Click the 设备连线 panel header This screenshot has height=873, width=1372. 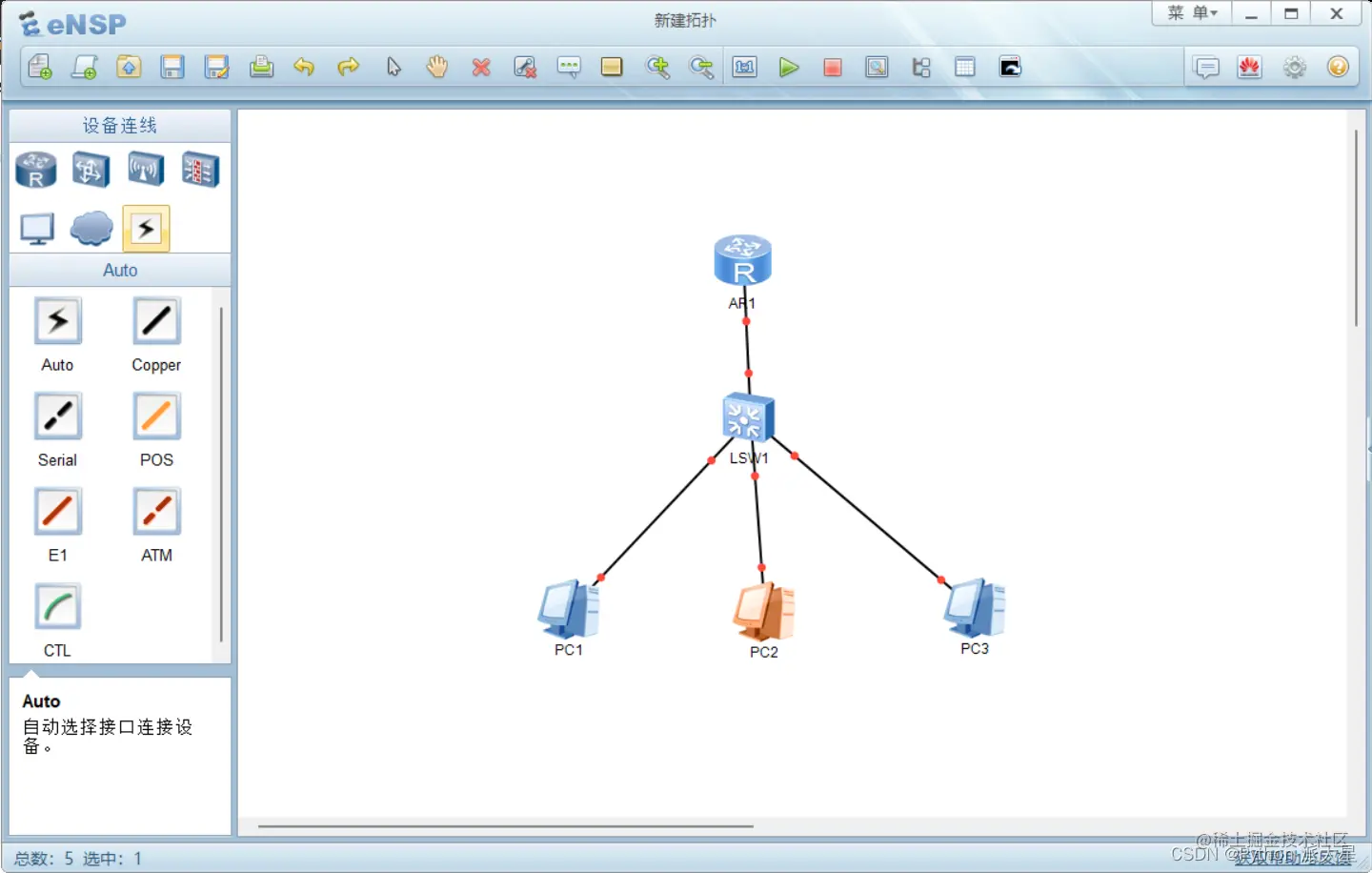point(120,125)
